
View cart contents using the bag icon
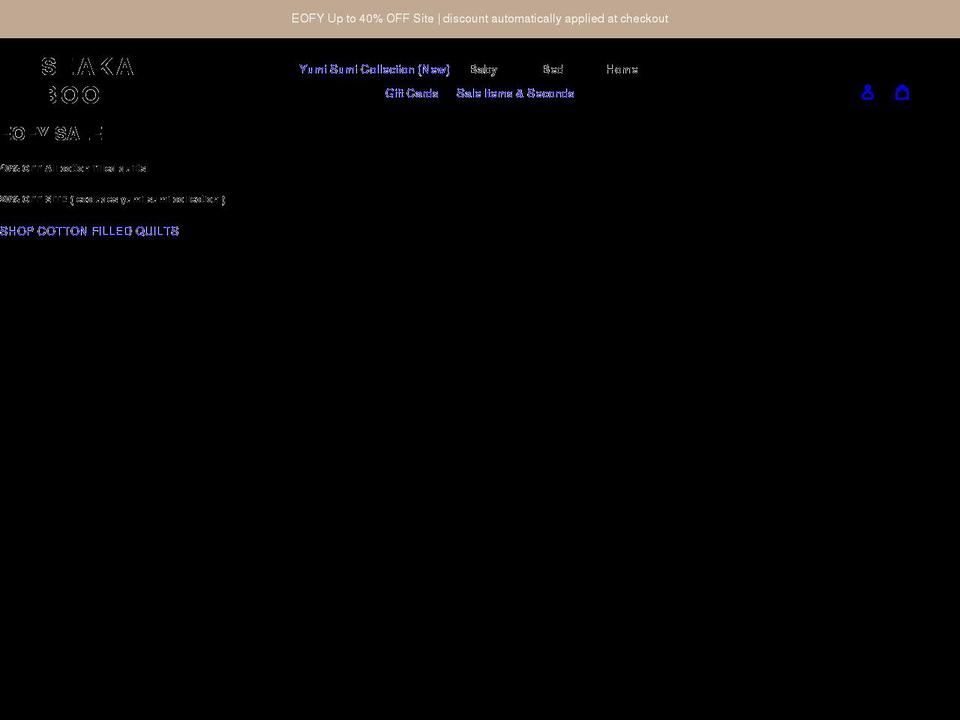[902, 92]
